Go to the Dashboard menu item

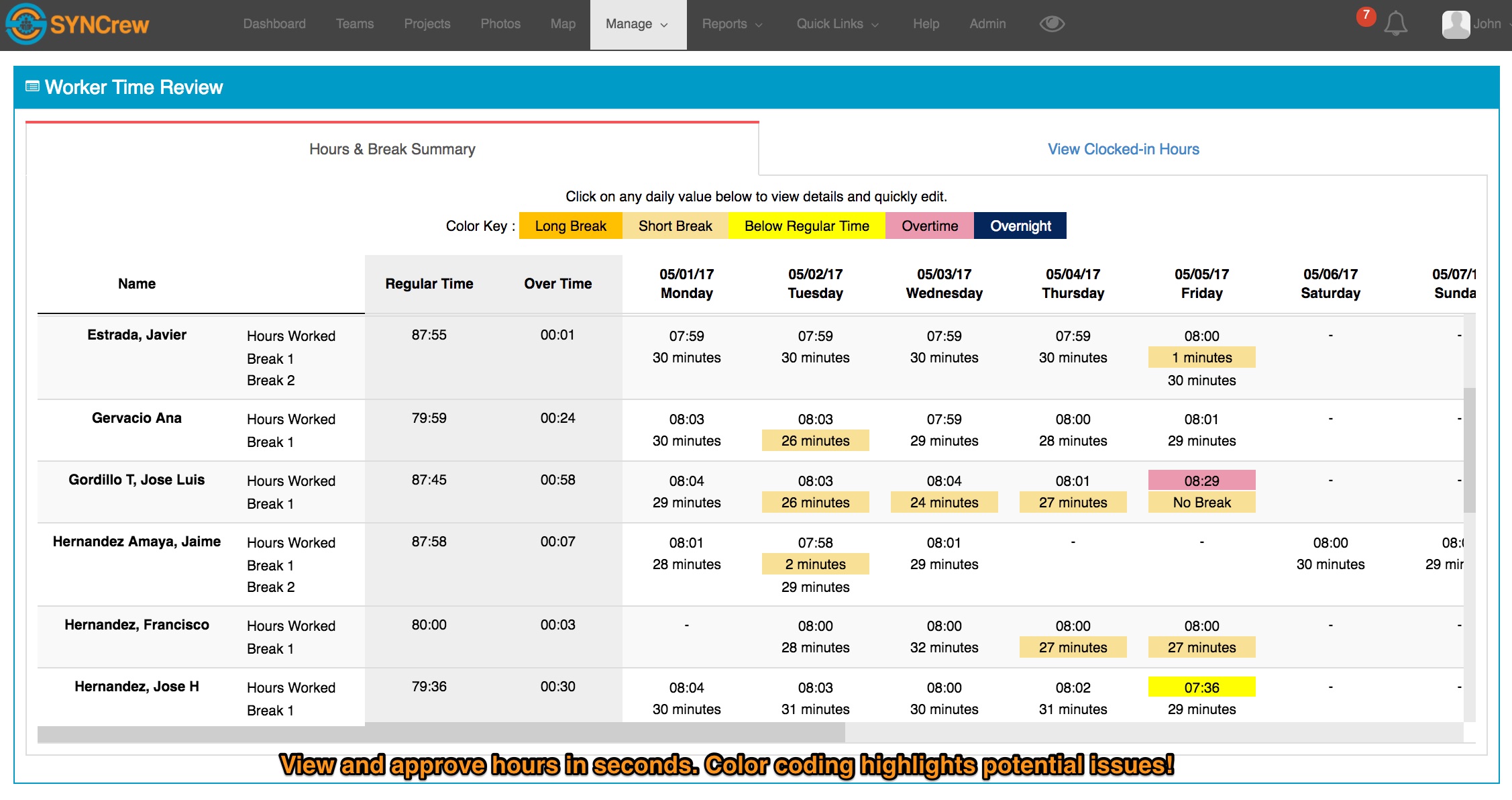click(x=274, y=24)
